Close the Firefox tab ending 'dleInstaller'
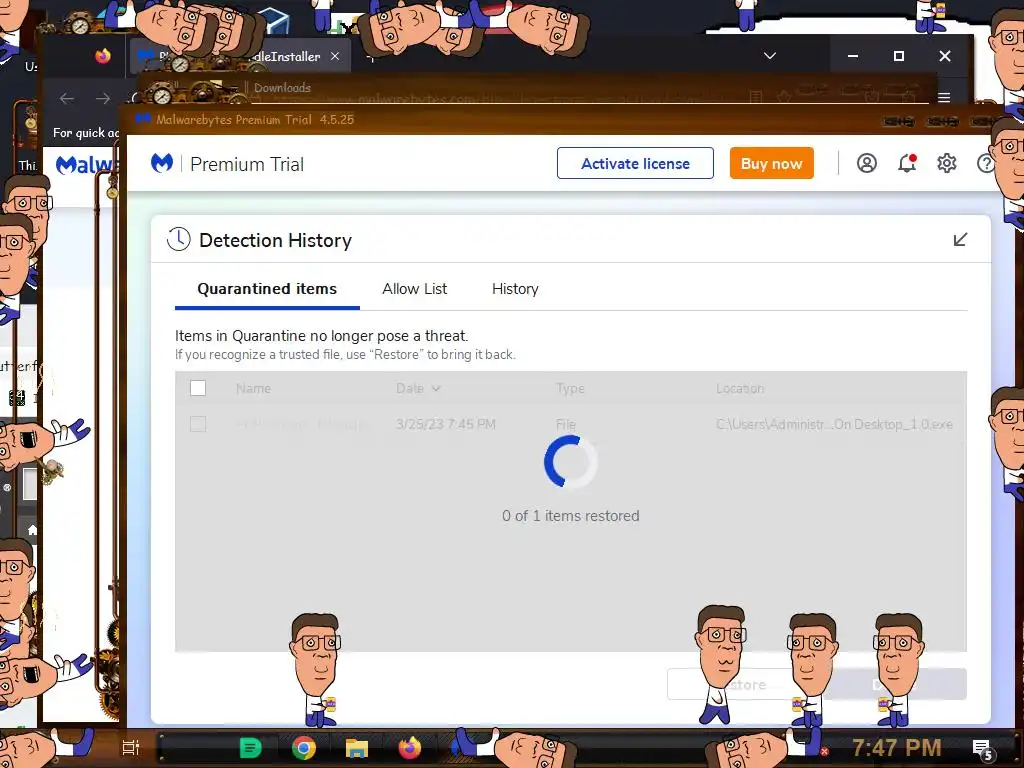Image resolution: width=1024 pixels, height=768 pixels. pyautogui.click(x=335, y=56)
